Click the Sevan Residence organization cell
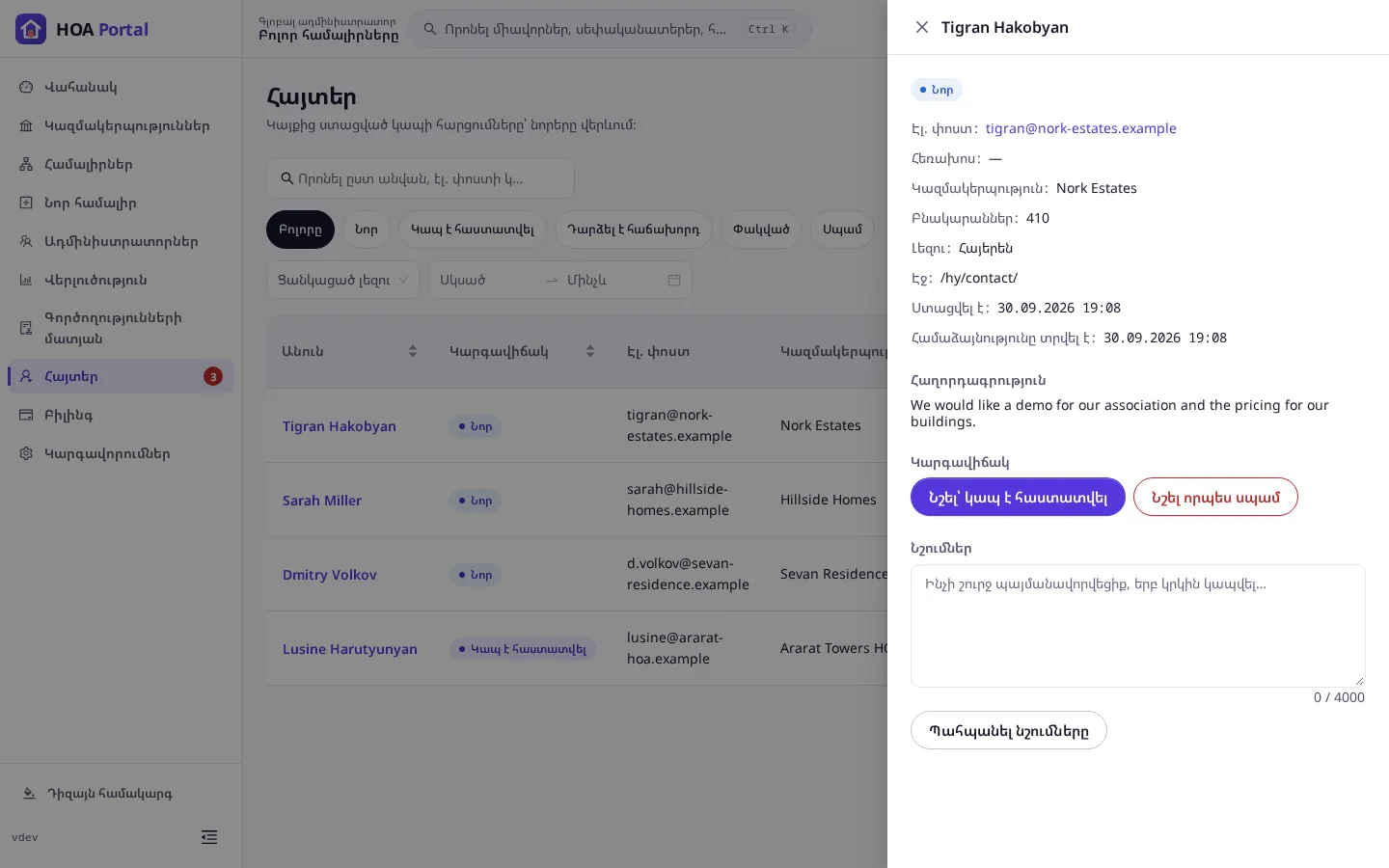The height and width of the screenshot is (868, 1389). click(x=833, y=574)
